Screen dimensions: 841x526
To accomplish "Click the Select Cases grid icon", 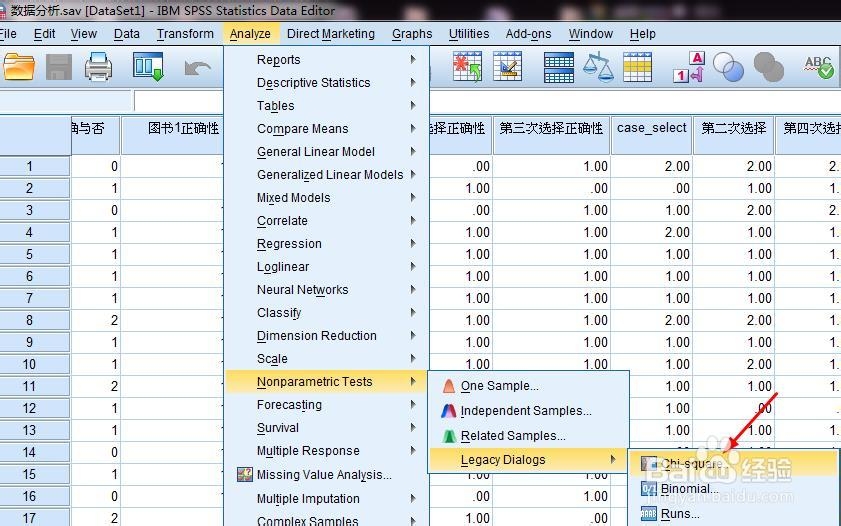I will (638, 67).
